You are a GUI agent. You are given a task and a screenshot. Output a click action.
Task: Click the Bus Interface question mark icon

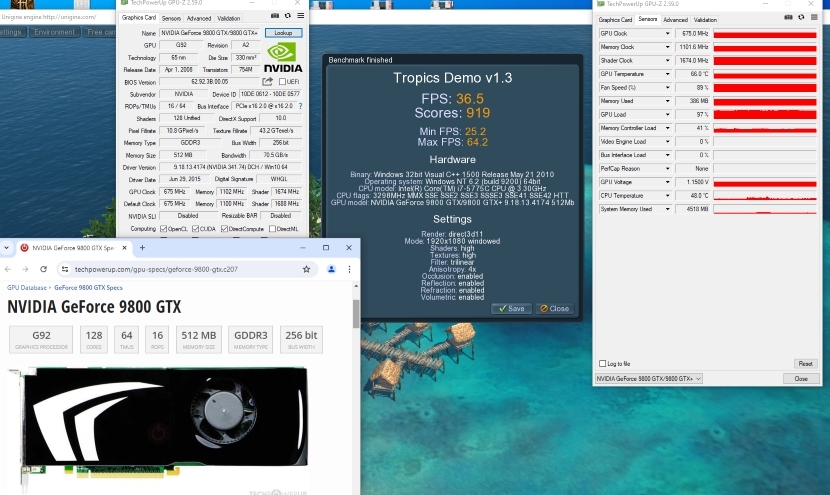(x=300, y=106)
